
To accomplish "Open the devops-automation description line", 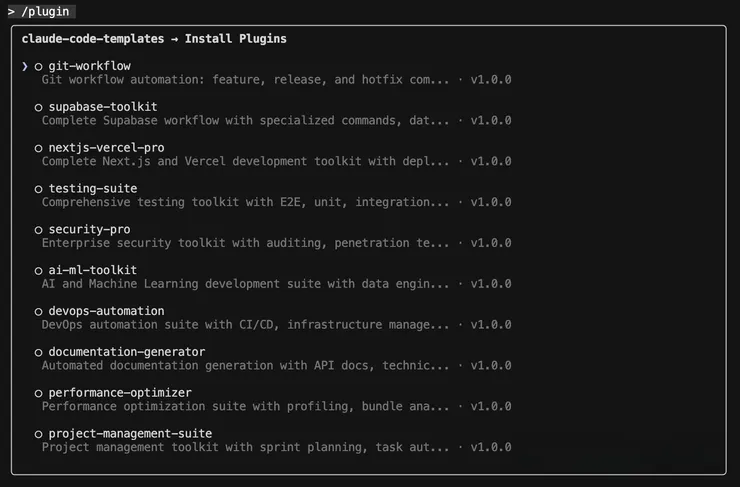I will (x=245, y=325).
